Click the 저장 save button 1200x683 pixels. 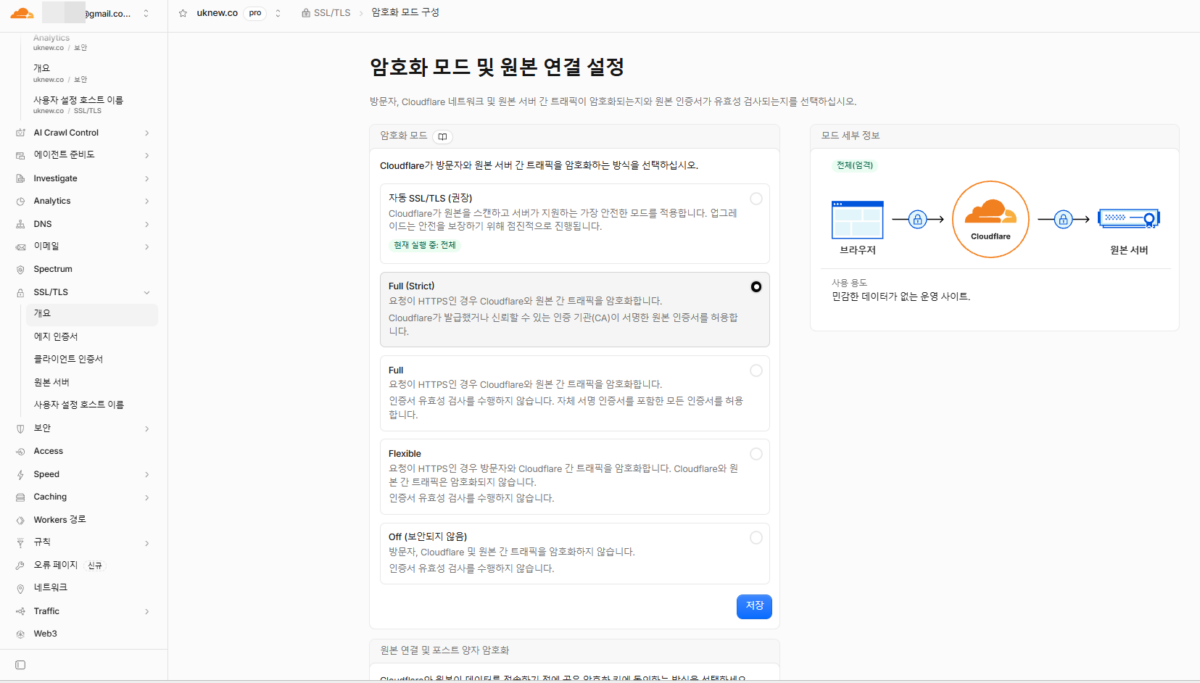[754, 607]
